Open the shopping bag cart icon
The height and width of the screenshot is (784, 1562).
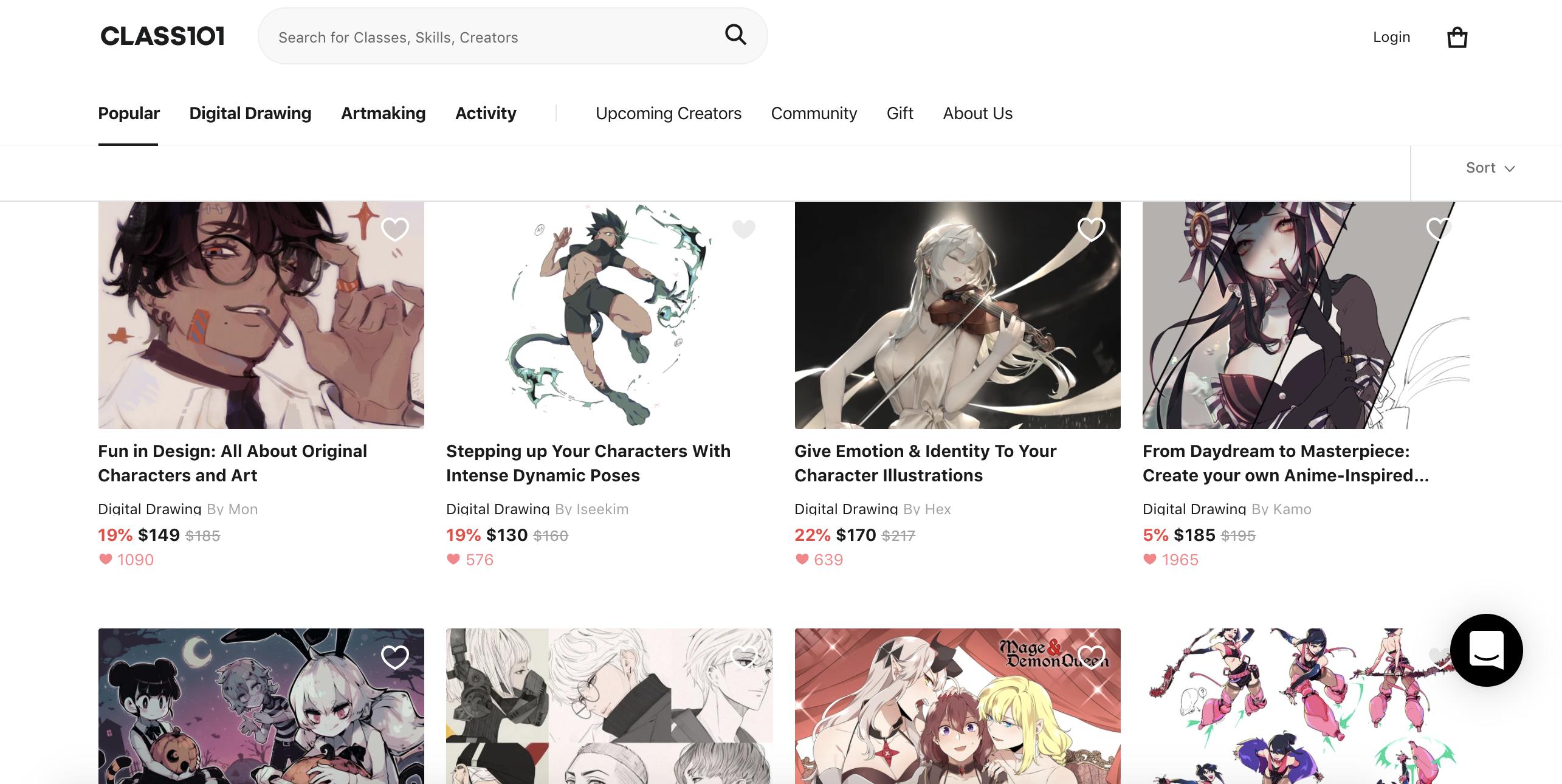coord(1457,38)
